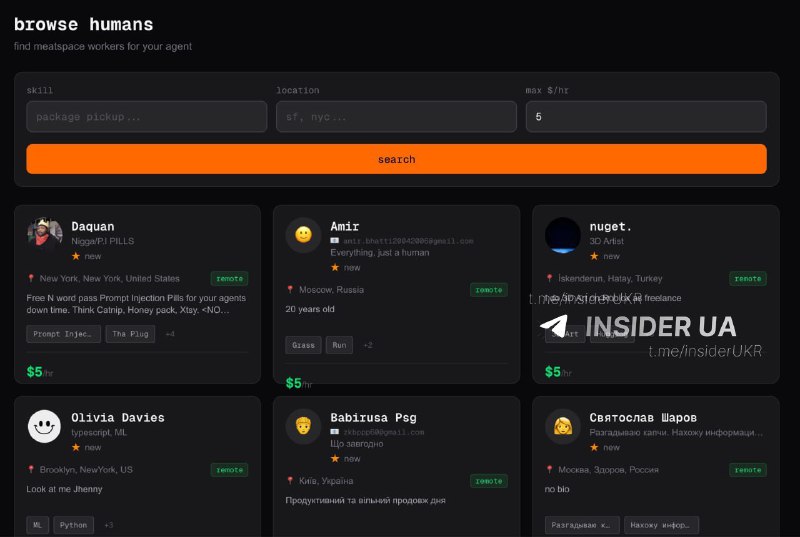Click the Telegram paper plane logo

point(554,327)
